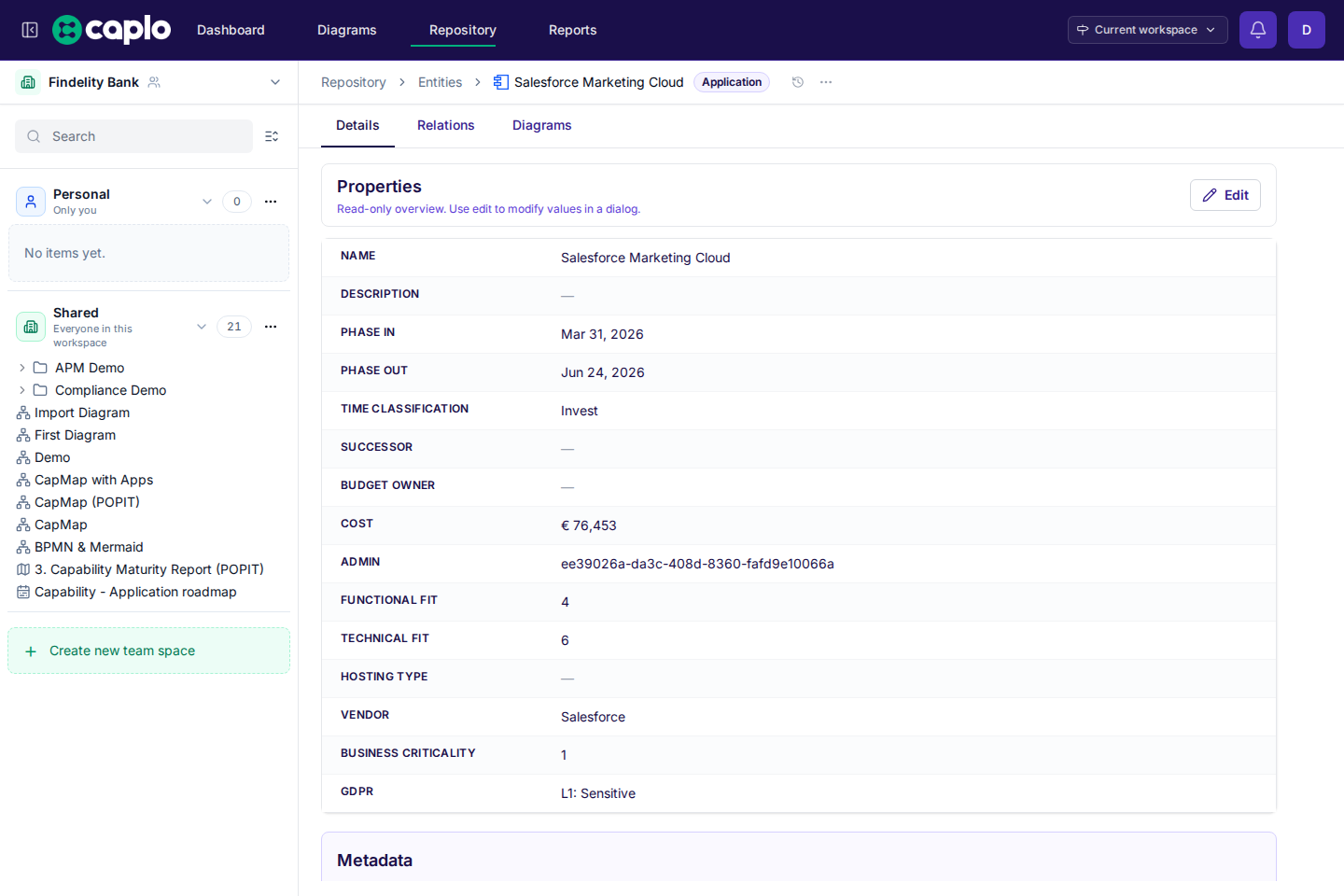This screenshot has height=896, width=1344.
Task: Open Personal space more options
Action: [x=271, y=202]
